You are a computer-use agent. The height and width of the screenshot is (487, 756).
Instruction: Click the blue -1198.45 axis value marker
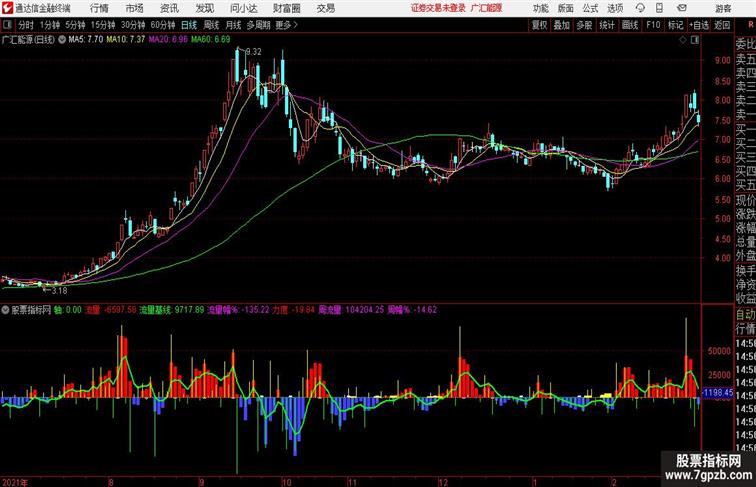[x=717, y=393]
